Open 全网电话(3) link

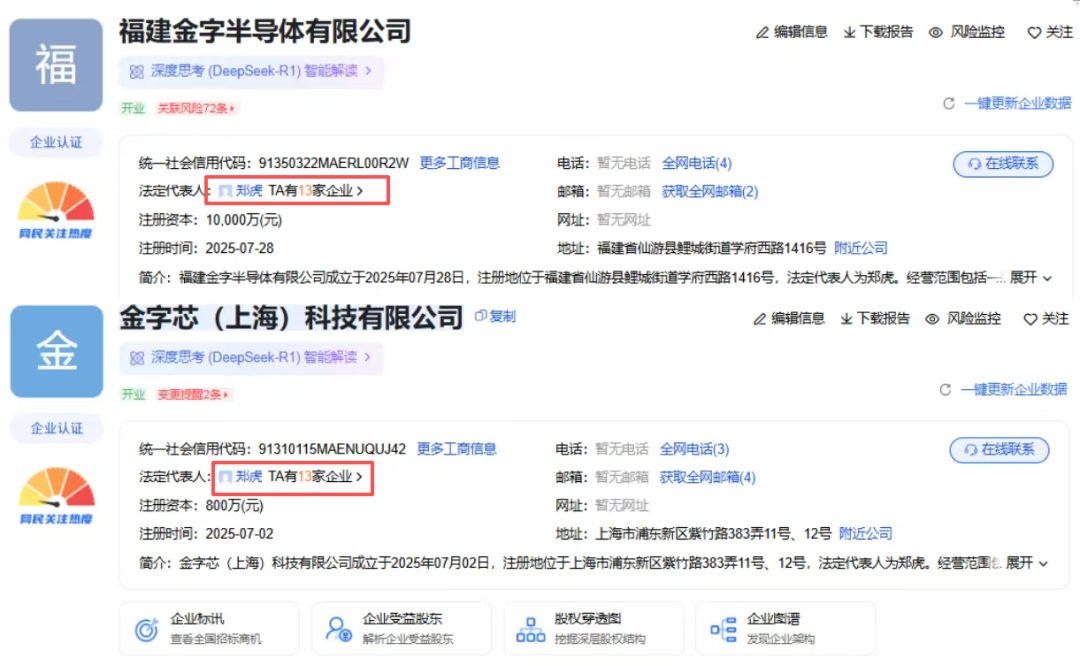pos(694,449)
